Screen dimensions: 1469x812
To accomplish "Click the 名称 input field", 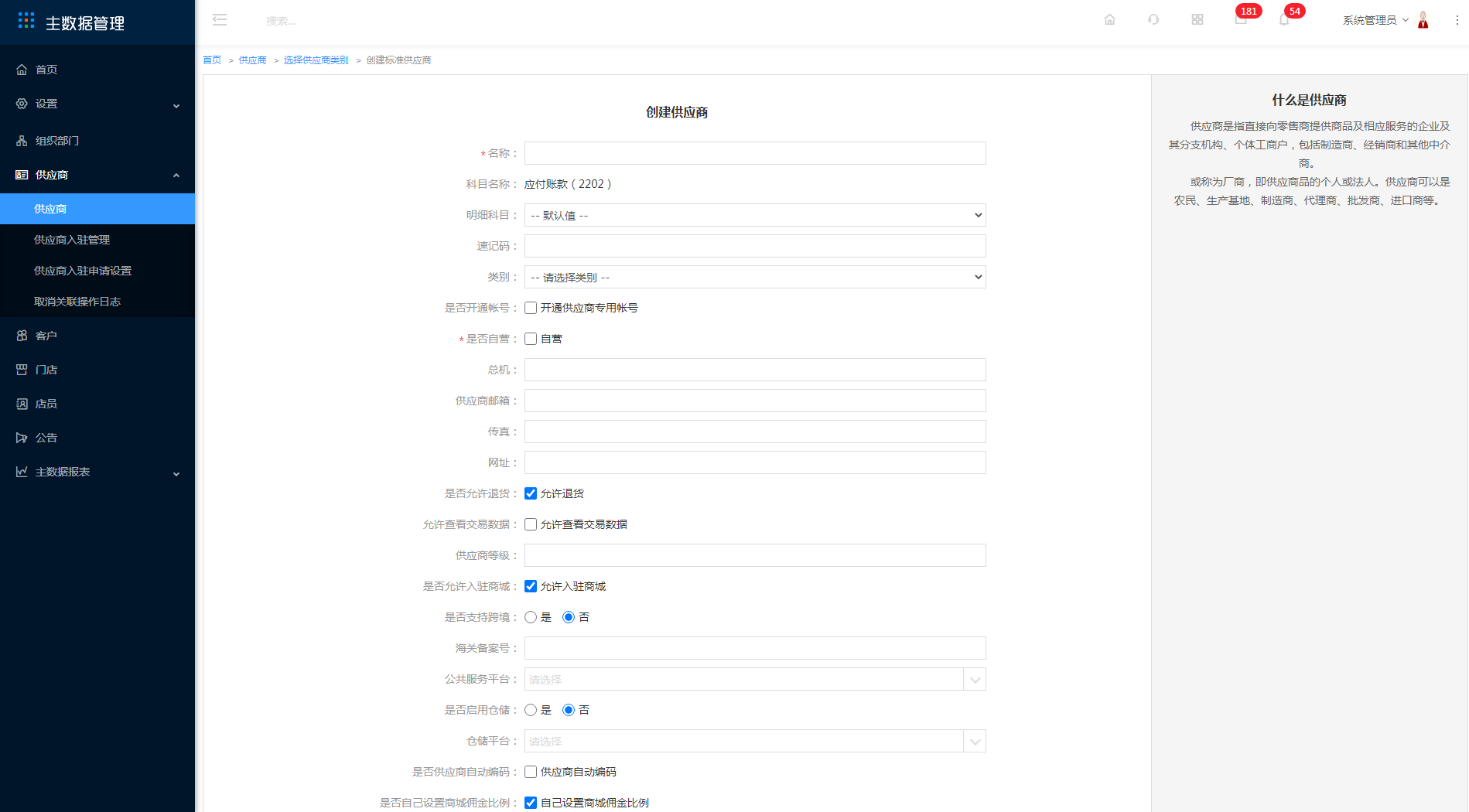I will pos(755,153).
